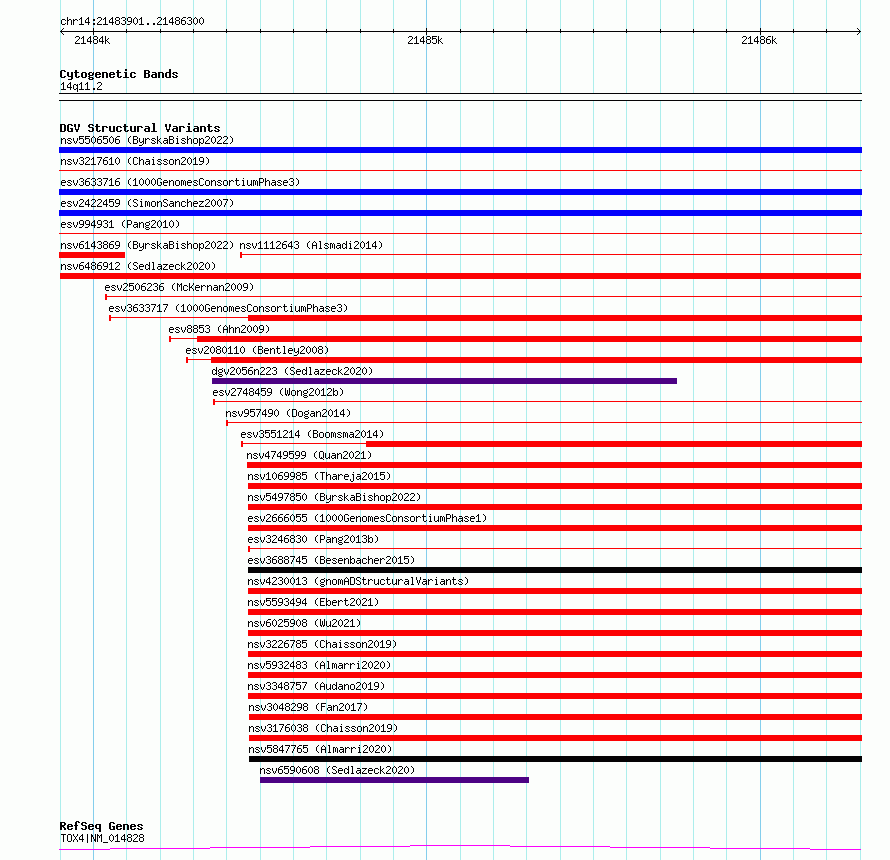Open nsv4749599 (Quan2021) label
Screen dimensions: 890x860
tap(309, 455)
